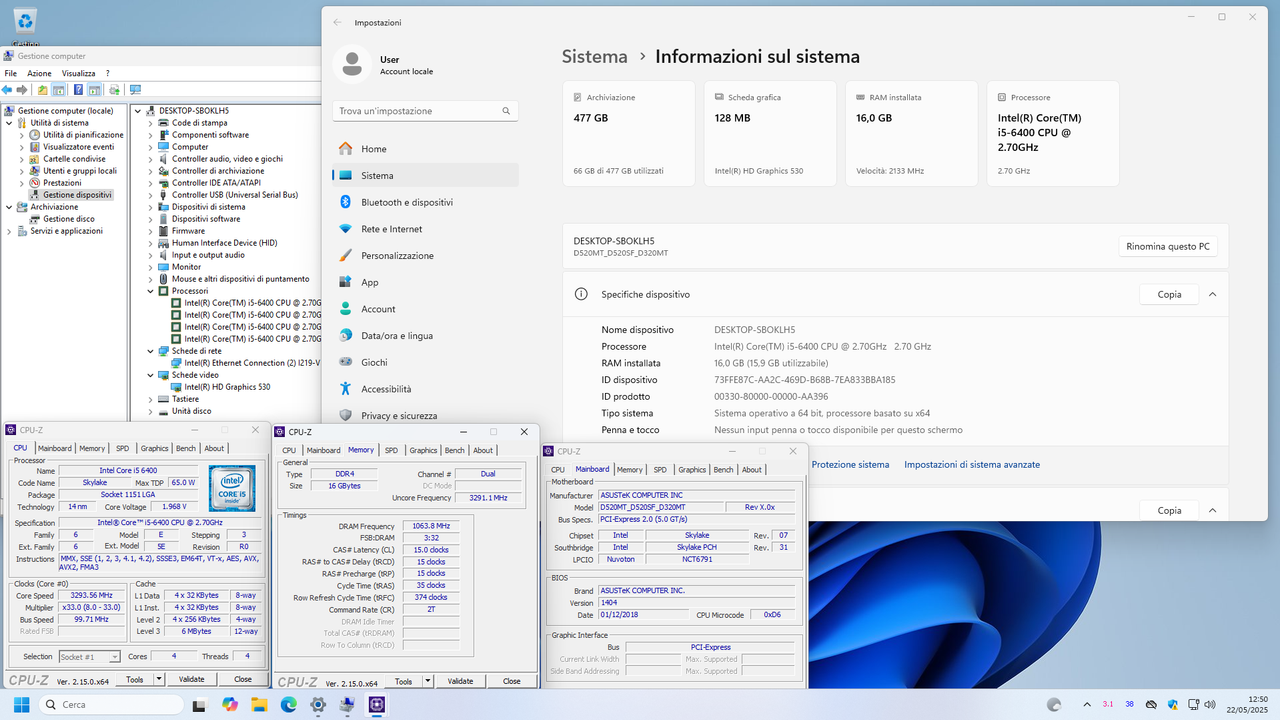The width and height of the screenshot is (1280, 720).
Task: Expand Utilità di pianificazione node
Action: 22,135
